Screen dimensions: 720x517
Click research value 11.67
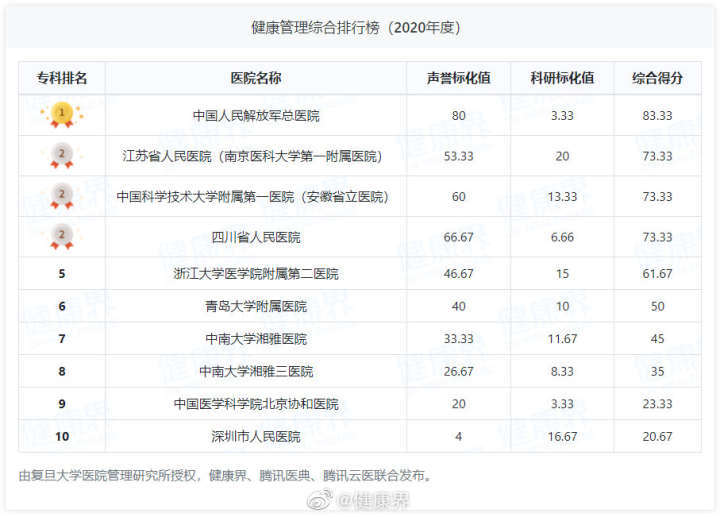[562, 339]
